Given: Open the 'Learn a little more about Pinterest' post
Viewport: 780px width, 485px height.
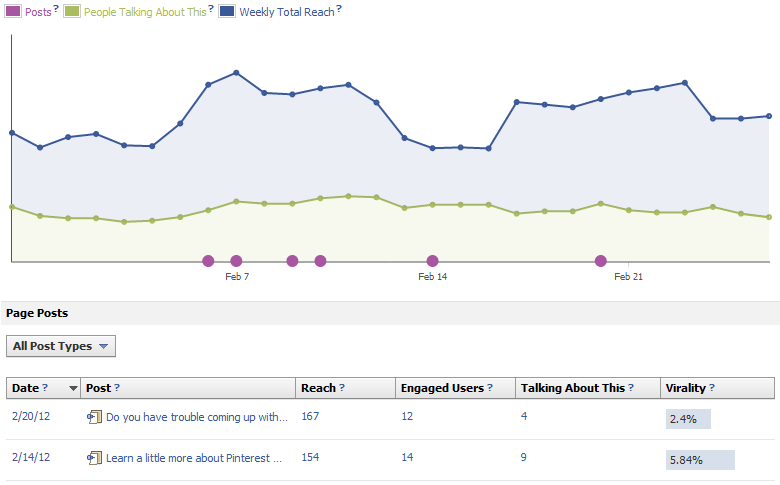Looking at the screenshot, I should pyautogui.click(x=194, y=458).
